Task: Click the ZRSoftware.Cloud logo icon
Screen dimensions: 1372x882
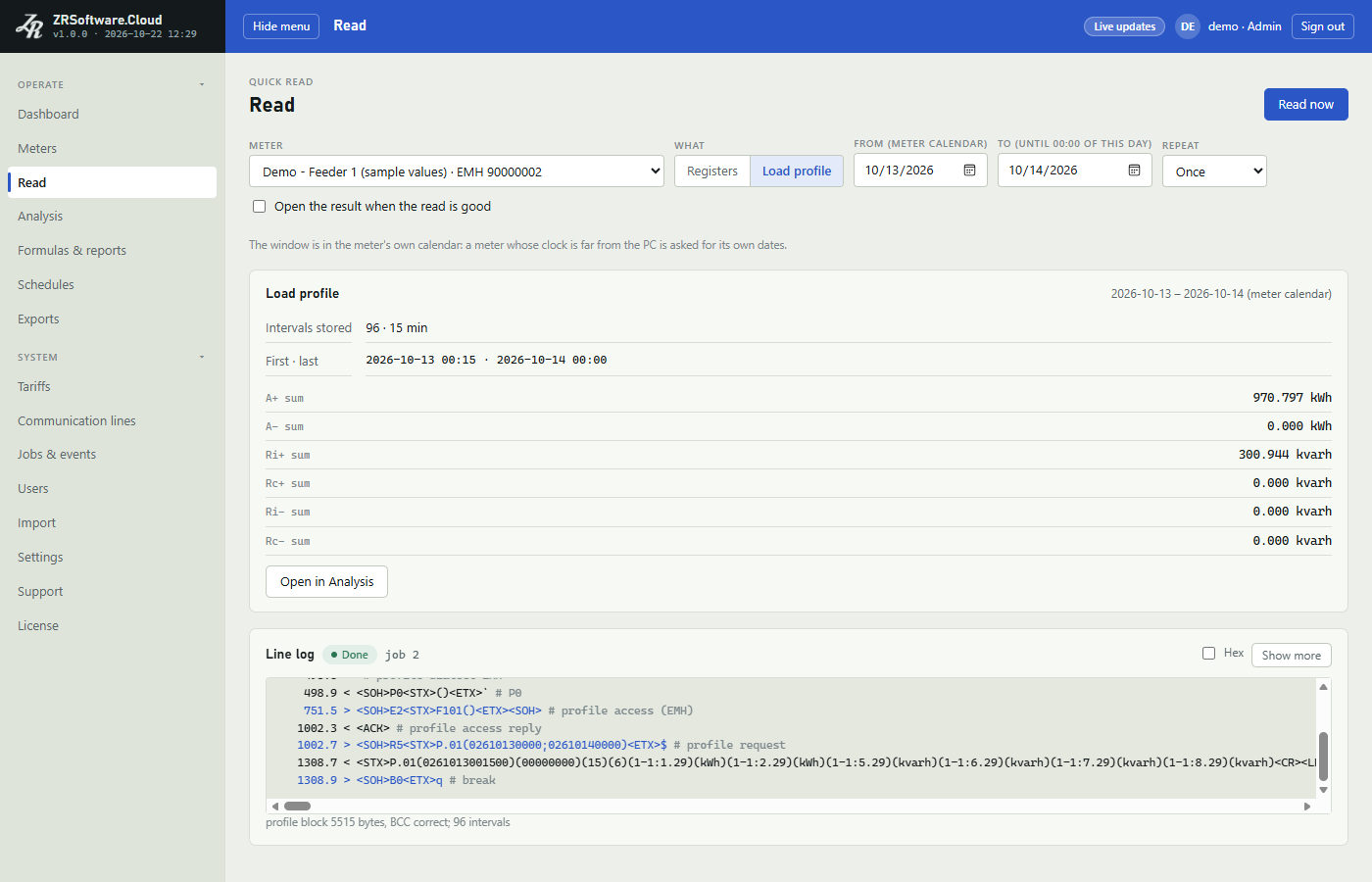Action: [29, 26]
